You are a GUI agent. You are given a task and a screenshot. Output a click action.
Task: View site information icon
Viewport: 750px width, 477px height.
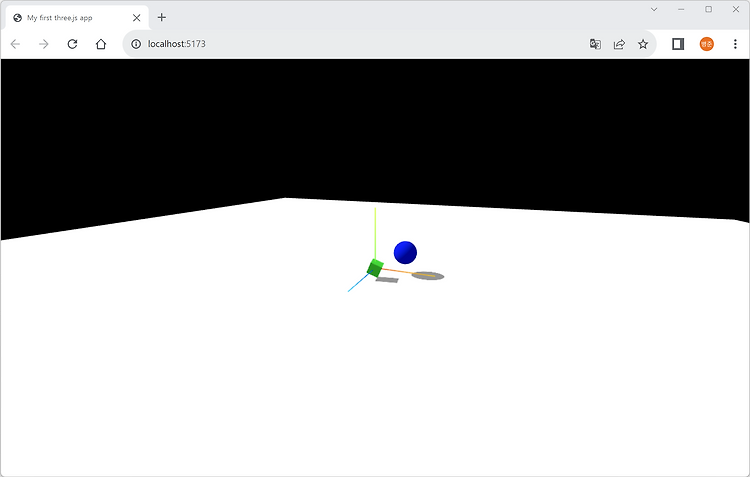click(136, 44)
